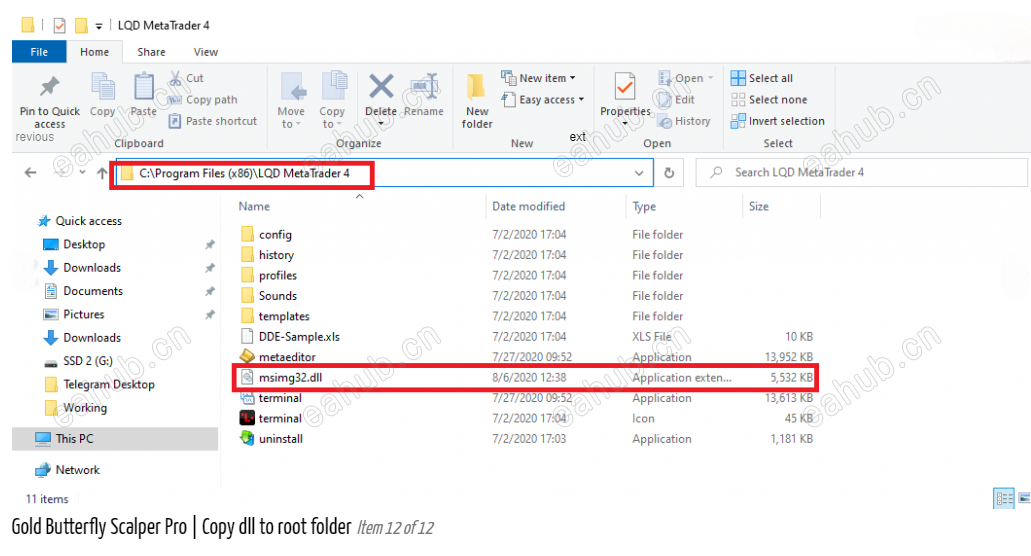Image resolution: width=1031 pixels, height=556 pixels.
Task: Sort by the Name column header
Action: coord(254,206)
